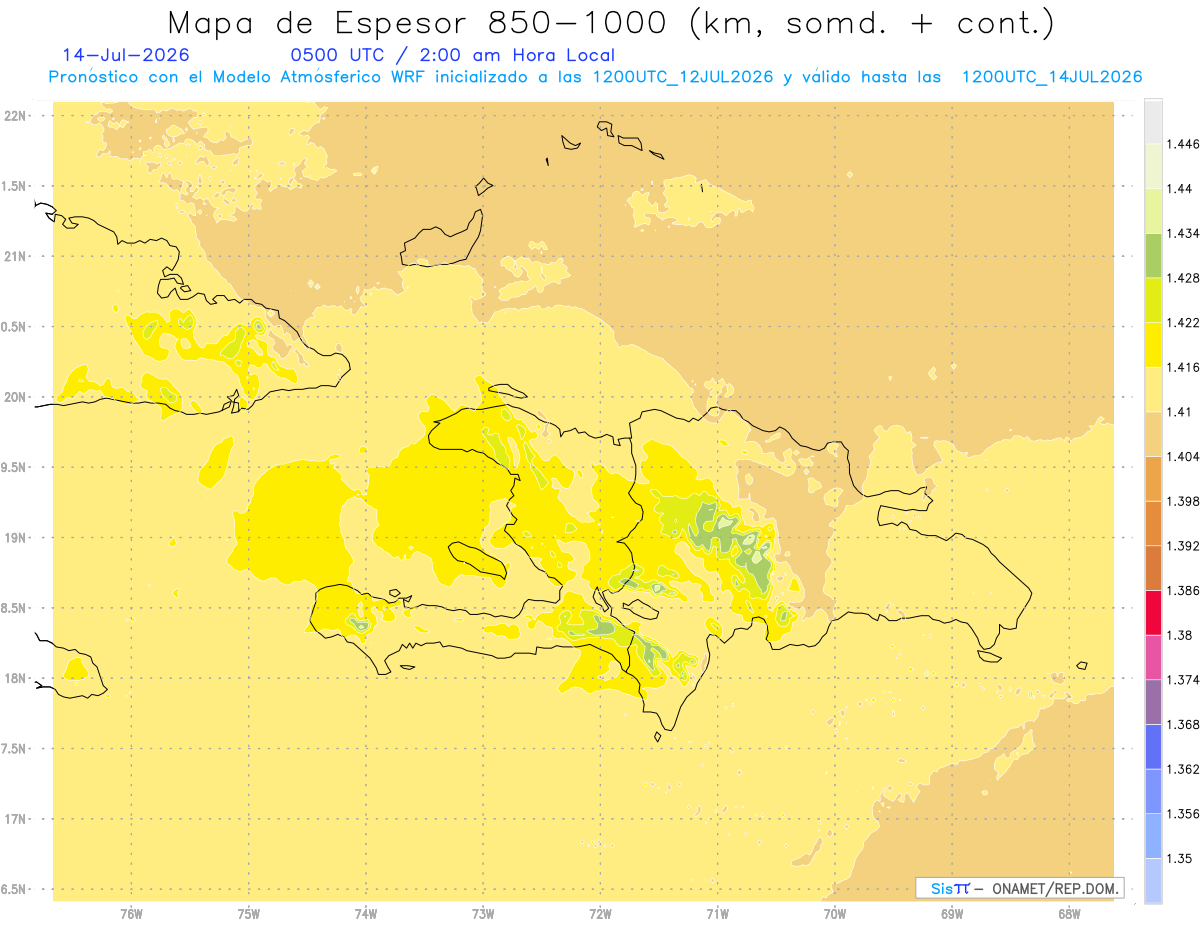The image size is (1200, 927).
Task: Click the '1.428' colorbar value label
Action: (x=1183, y=278)
